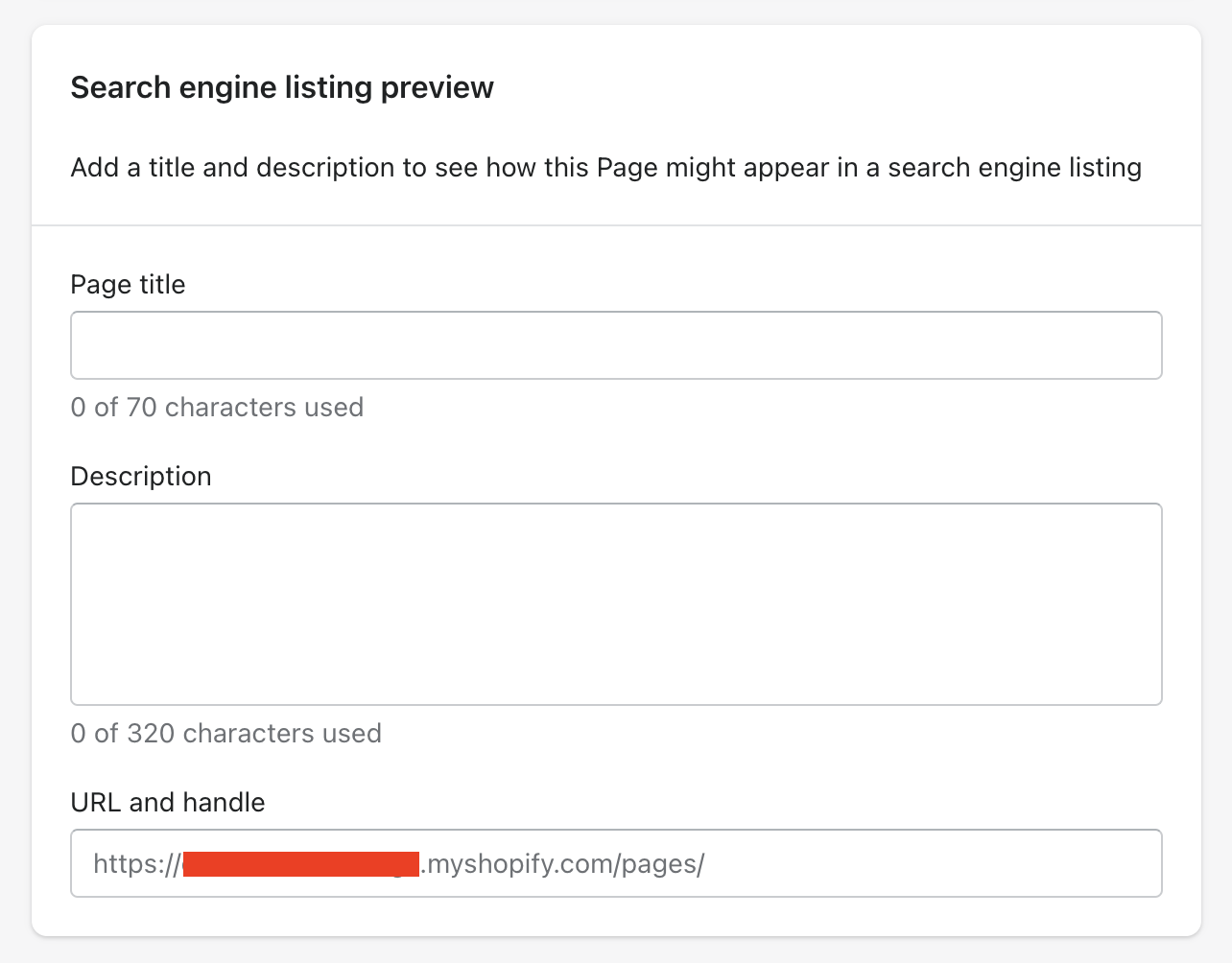Image resolution: width=1232 pixels, height=963 pixels.
Task: Click the "https://" prefix in the URL field
Action: click(134, 864)
